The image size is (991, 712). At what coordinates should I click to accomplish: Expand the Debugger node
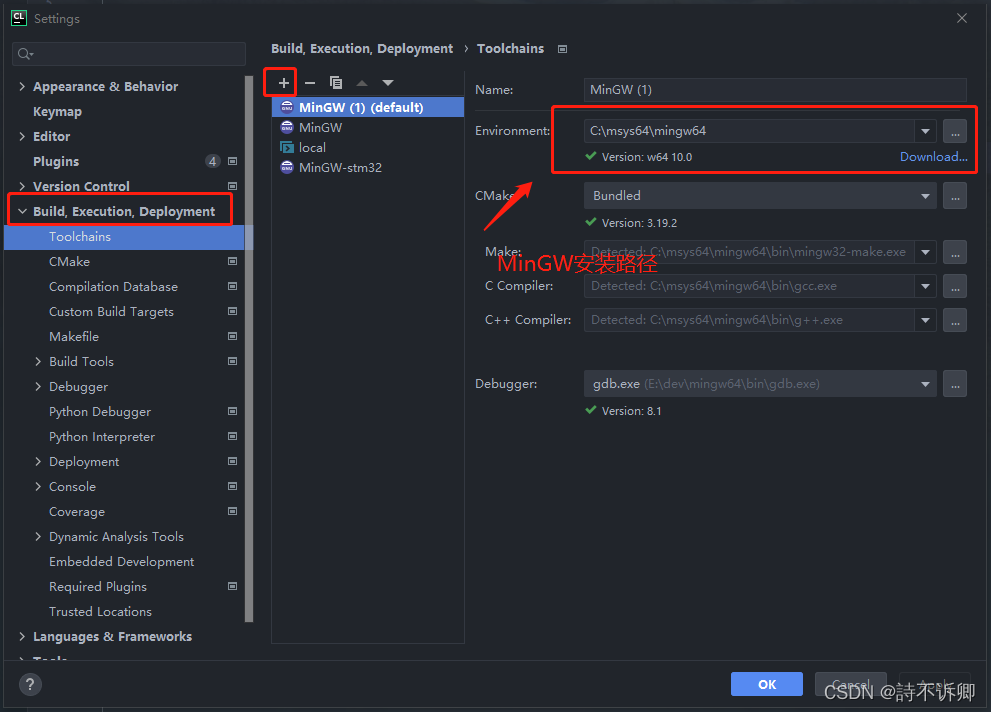pyautogui.click(x=38, y=387)
